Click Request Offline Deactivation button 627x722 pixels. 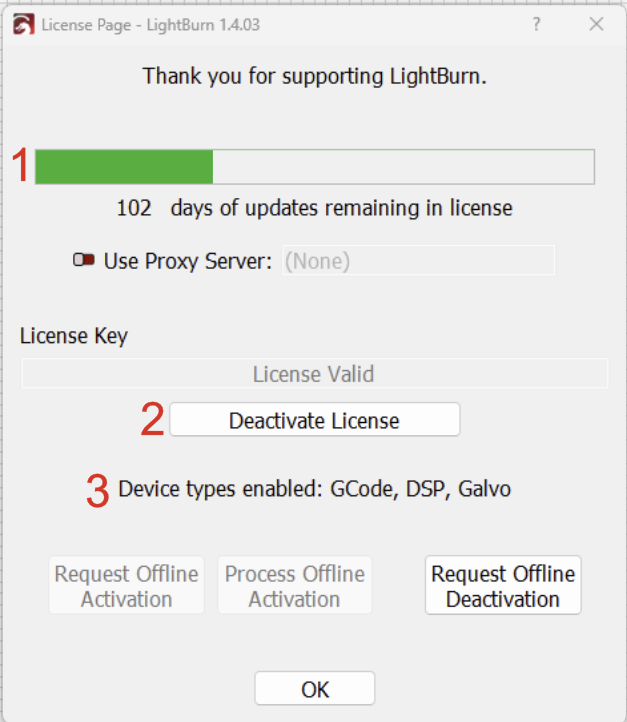click(503, 585)
